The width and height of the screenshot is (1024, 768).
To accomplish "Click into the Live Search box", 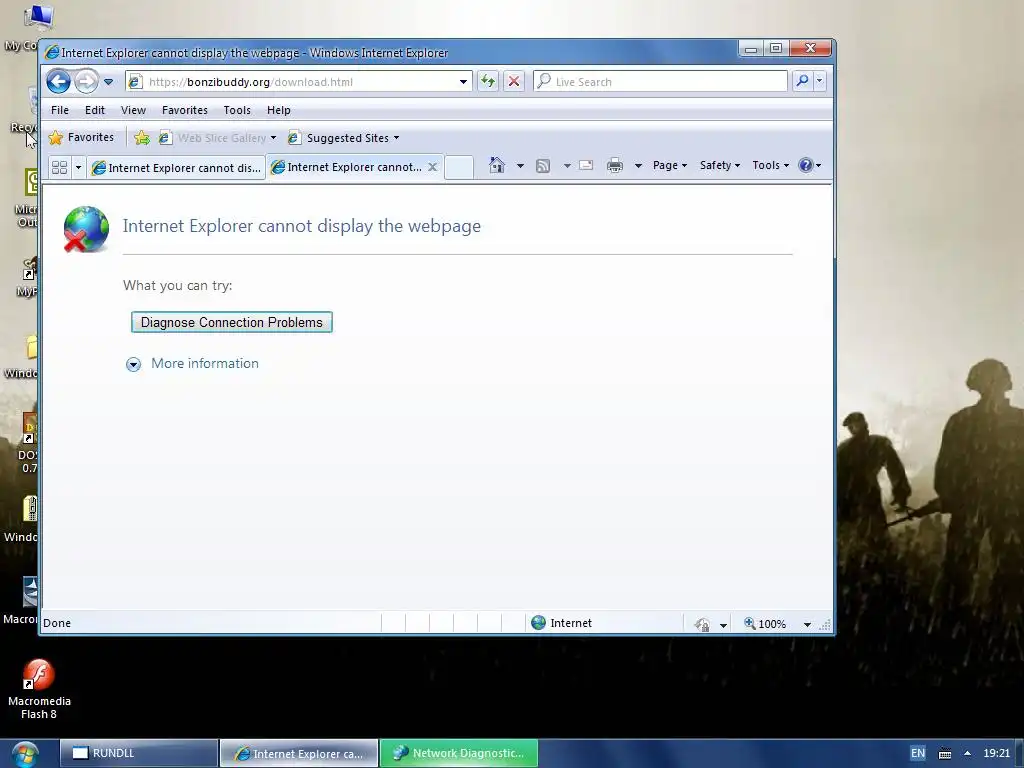I will (x=660, y=82).
